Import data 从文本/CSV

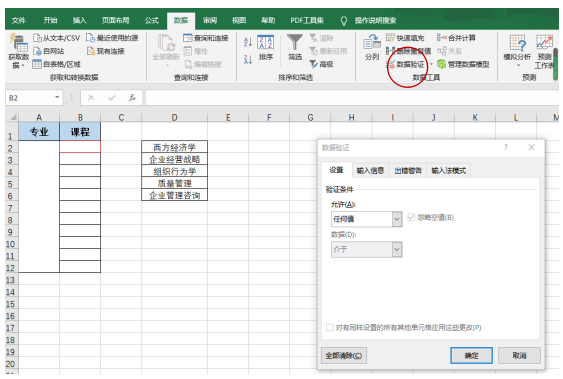click(x=56, y=38)
